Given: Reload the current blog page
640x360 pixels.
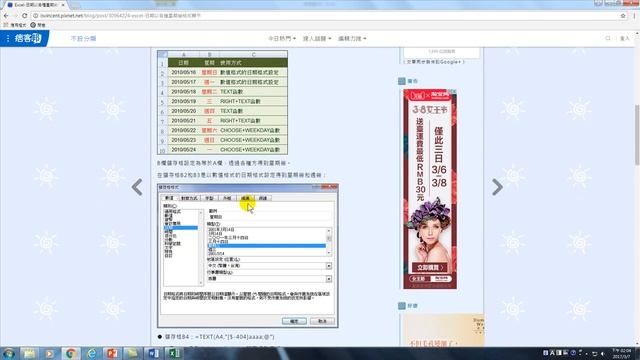Looking at the screenshot, I should coord(24,16).
